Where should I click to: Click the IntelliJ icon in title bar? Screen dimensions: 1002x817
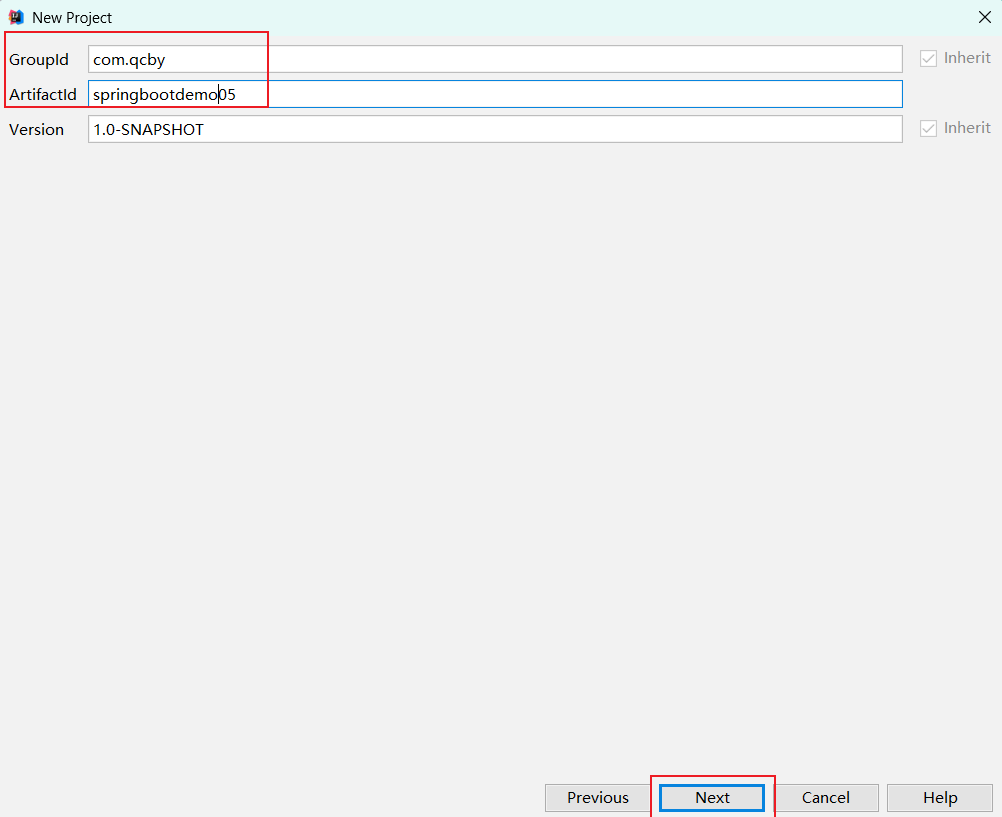pyautogui.click(x=16, y=17)
